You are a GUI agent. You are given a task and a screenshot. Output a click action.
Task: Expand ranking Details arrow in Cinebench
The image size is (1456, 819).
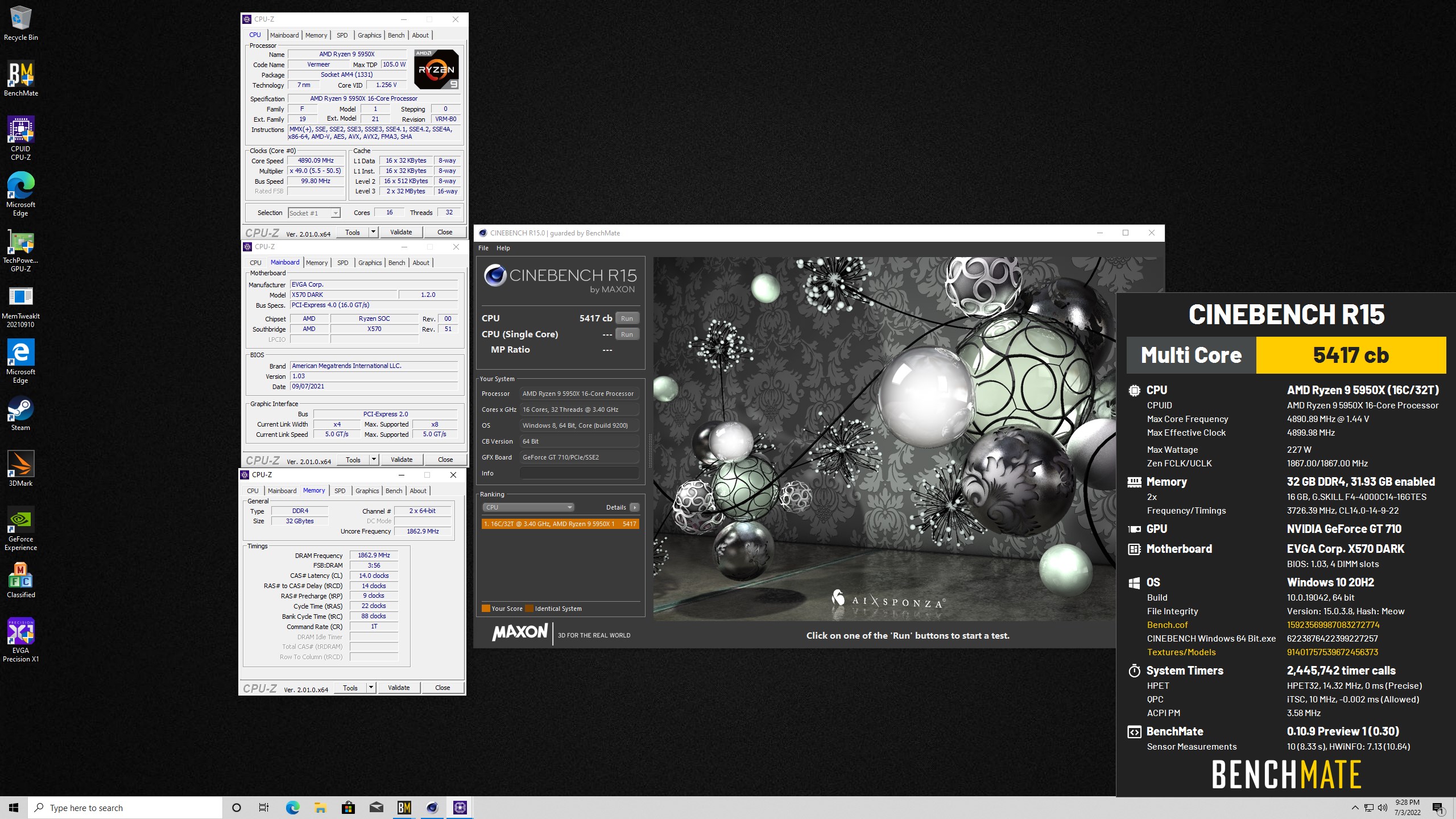pyautogui.click(x=635, y=507)
